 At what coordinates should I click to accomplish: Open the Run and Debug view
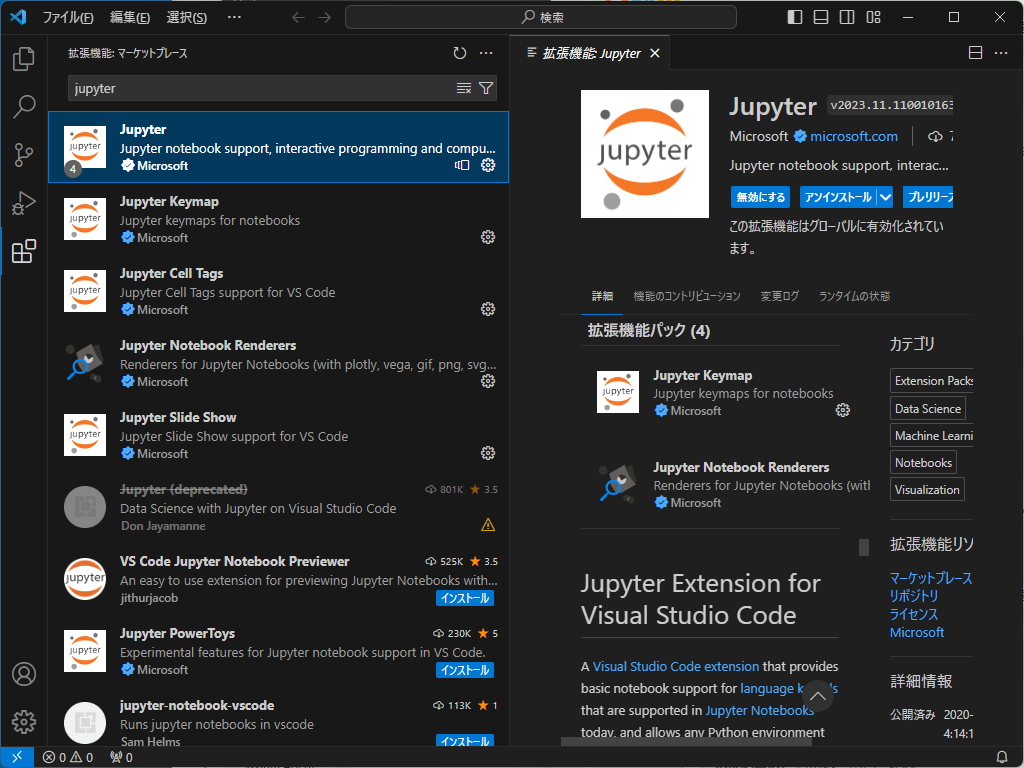[24, 205]
